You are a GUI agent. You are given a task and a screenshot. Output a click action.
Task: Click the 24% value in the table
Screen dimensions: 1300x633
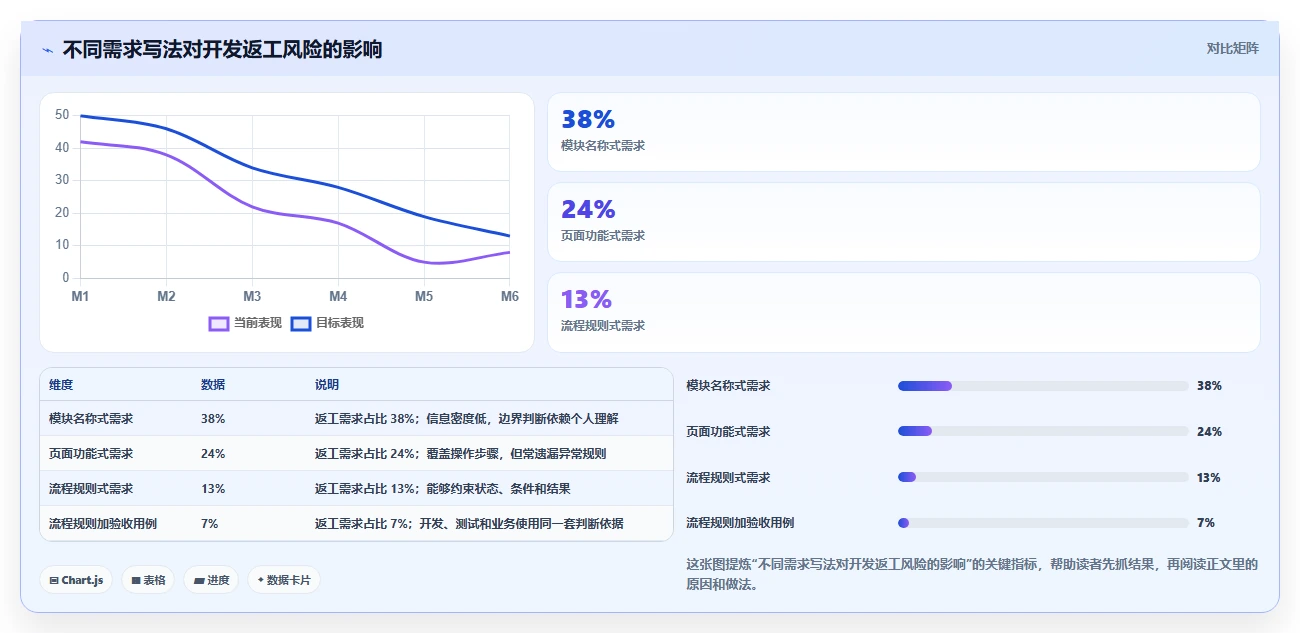click(213, 453)
